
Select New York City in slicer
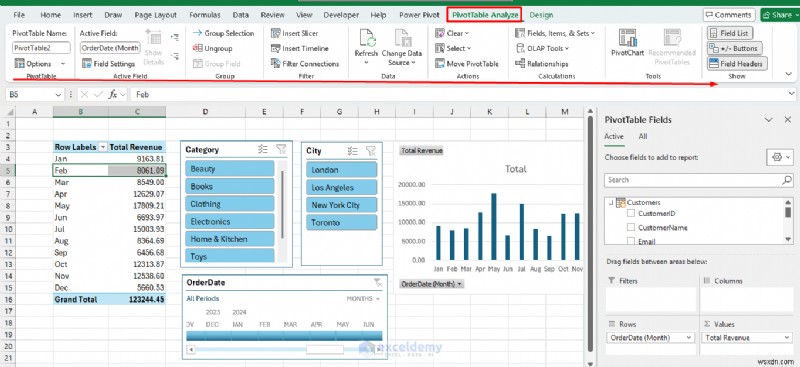pyautogui.click(x=341, y=205)
